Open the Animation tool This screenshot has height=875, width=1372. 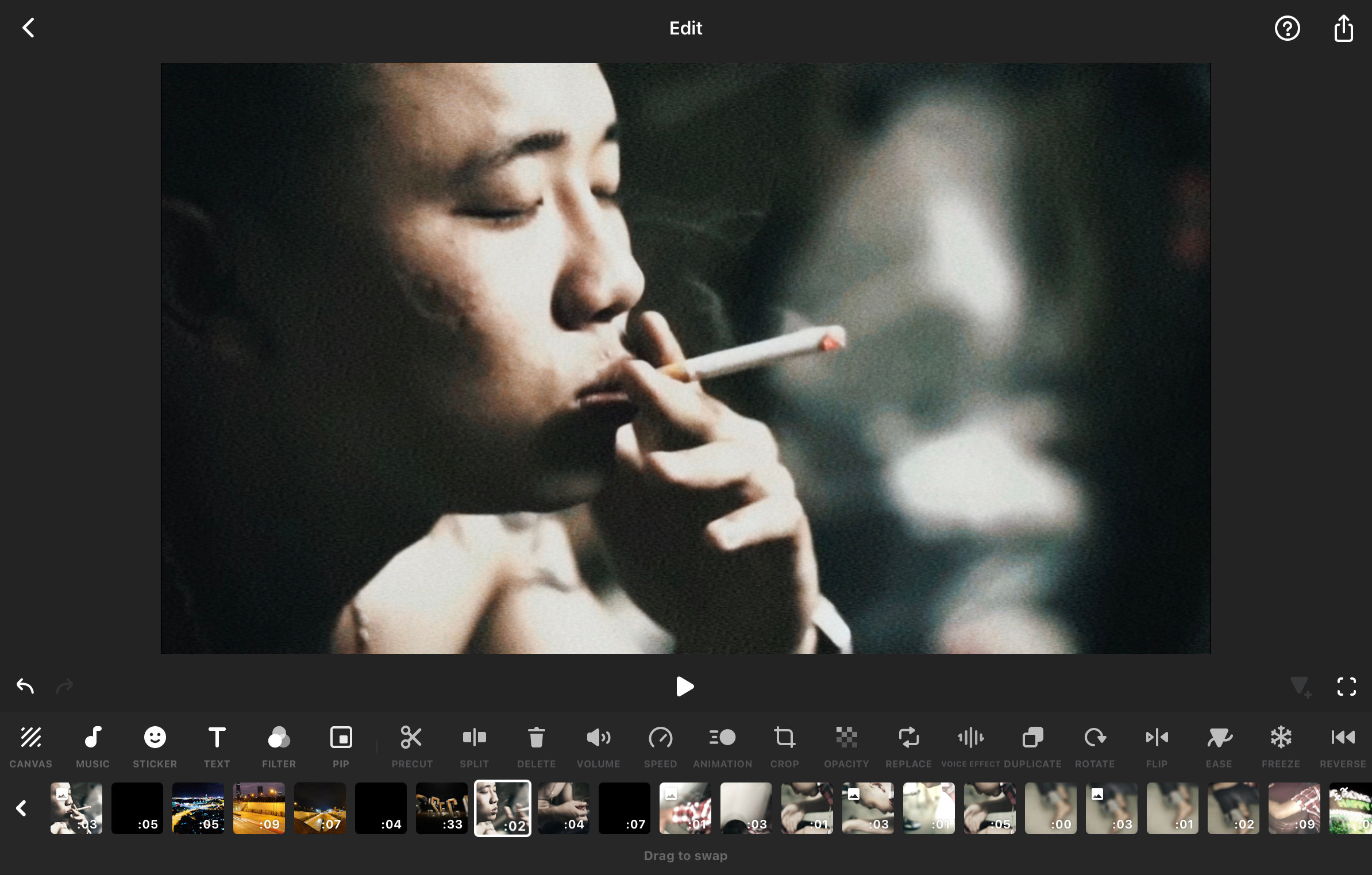pyautogui.click(x=722, y=747)
